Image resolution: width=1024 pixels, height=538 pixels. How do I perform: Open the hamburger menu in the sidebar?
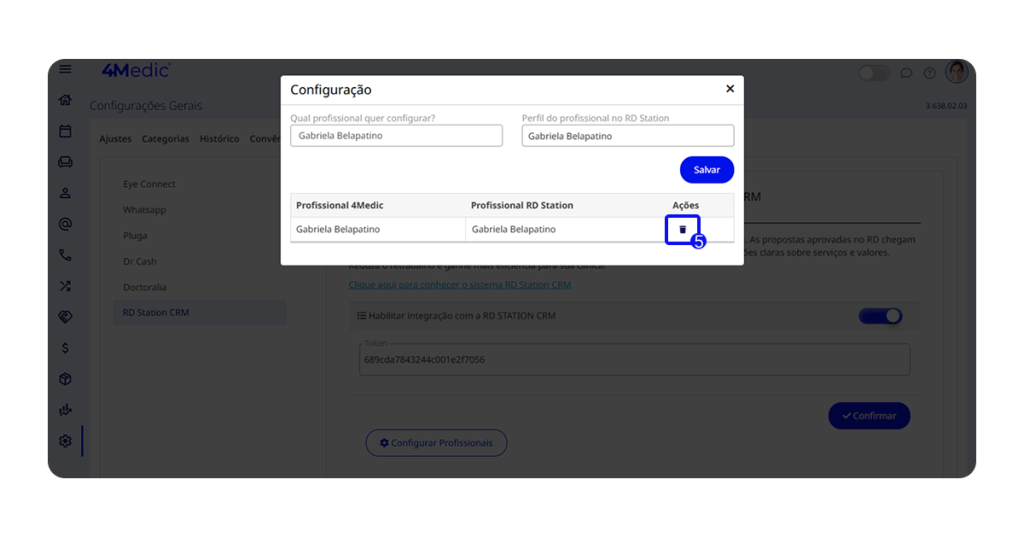tap(65, 69)
